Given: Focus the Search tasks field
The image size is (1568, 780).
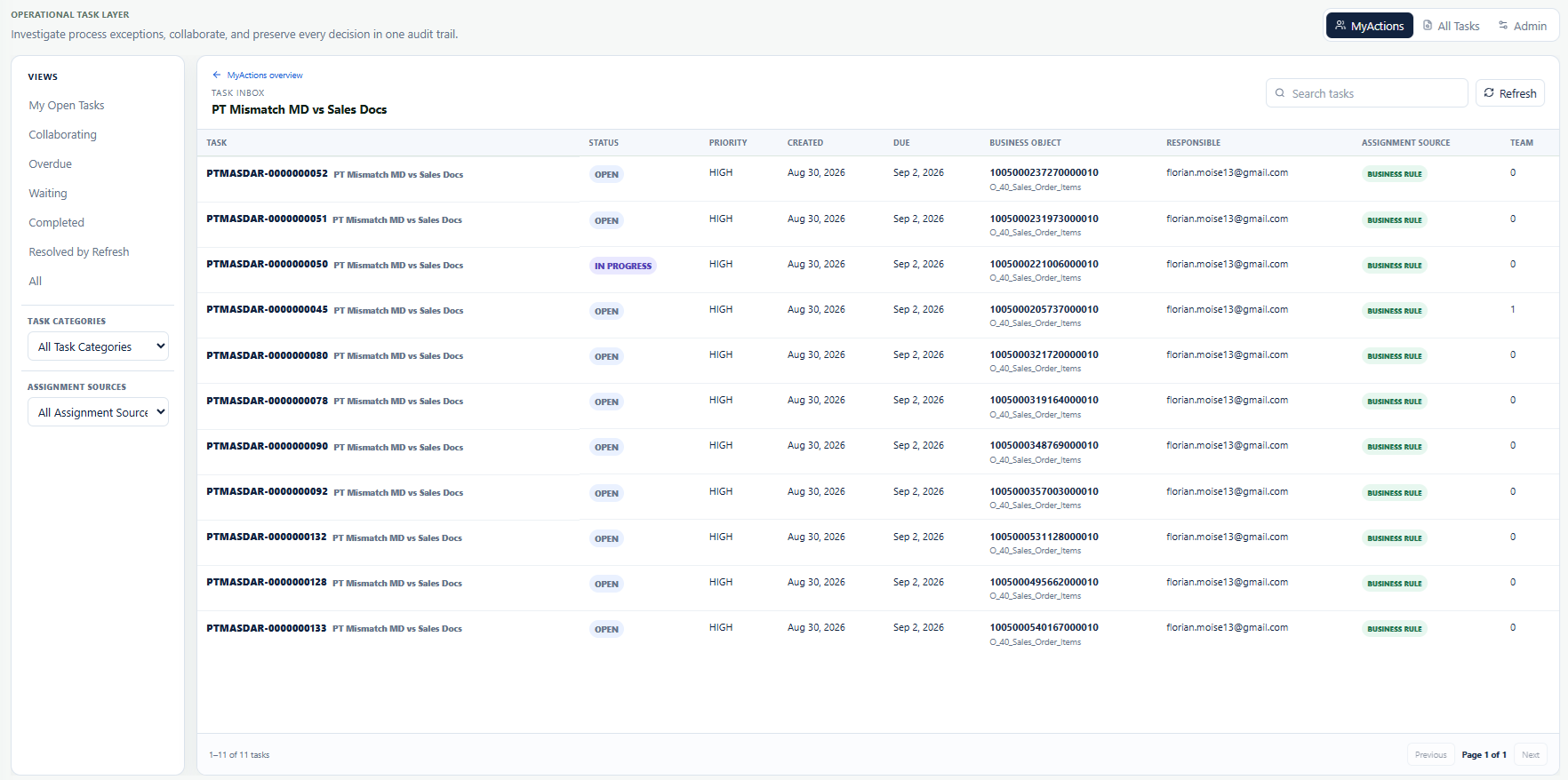Looking at the screenshot, I should coord(1367,93).
